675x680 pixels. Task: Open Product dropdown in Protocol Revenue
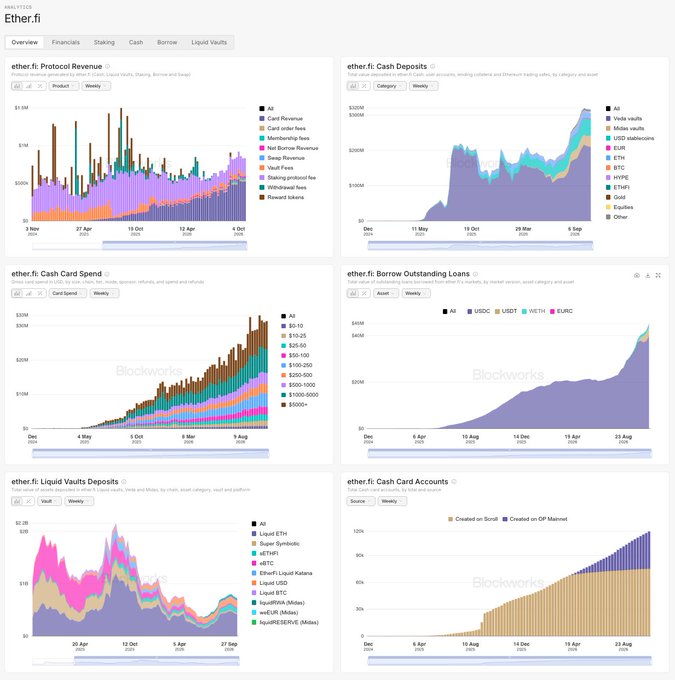[x=63, y=86]
